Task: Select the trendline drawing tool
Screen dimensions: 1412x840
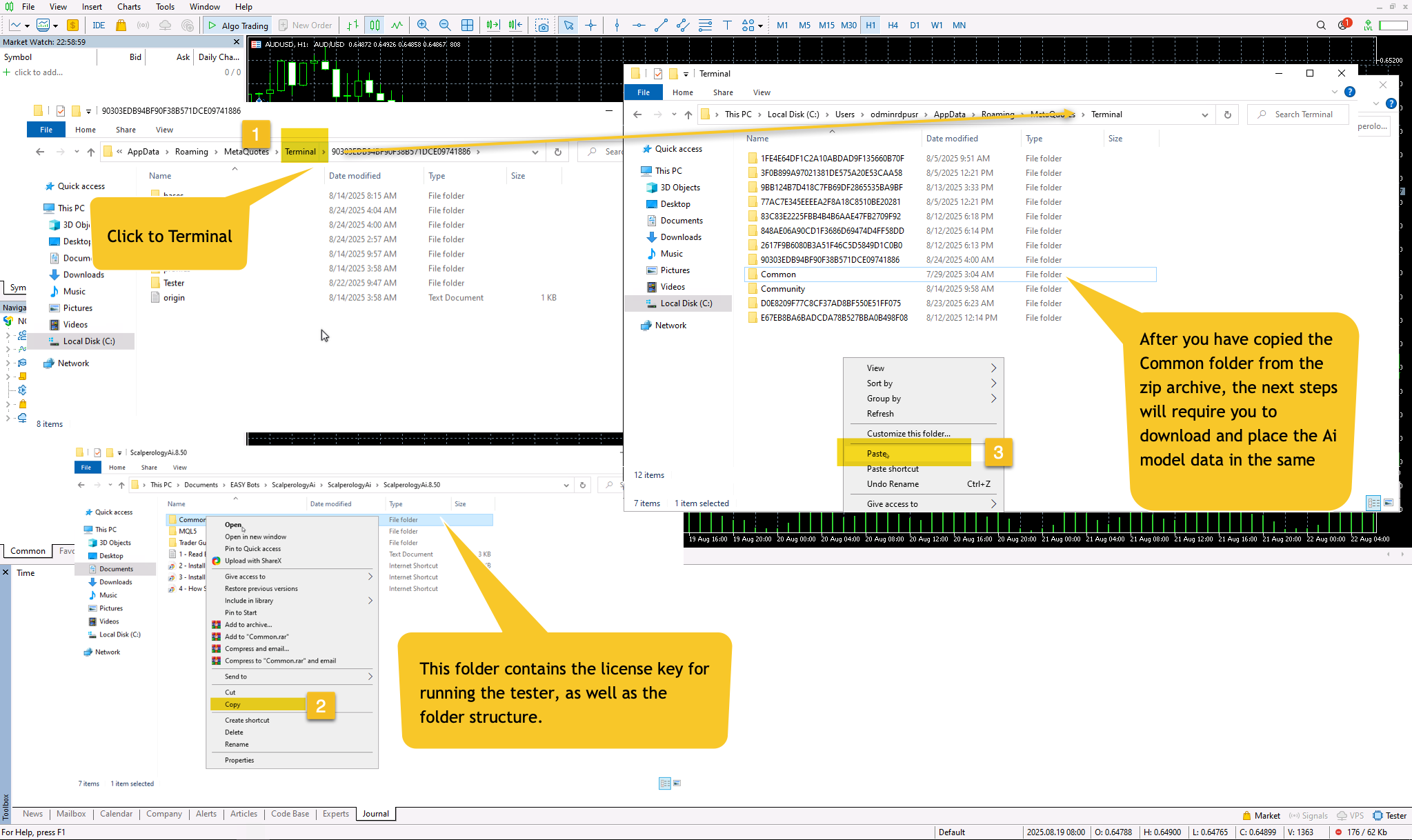Action: (x=661, y=26)
